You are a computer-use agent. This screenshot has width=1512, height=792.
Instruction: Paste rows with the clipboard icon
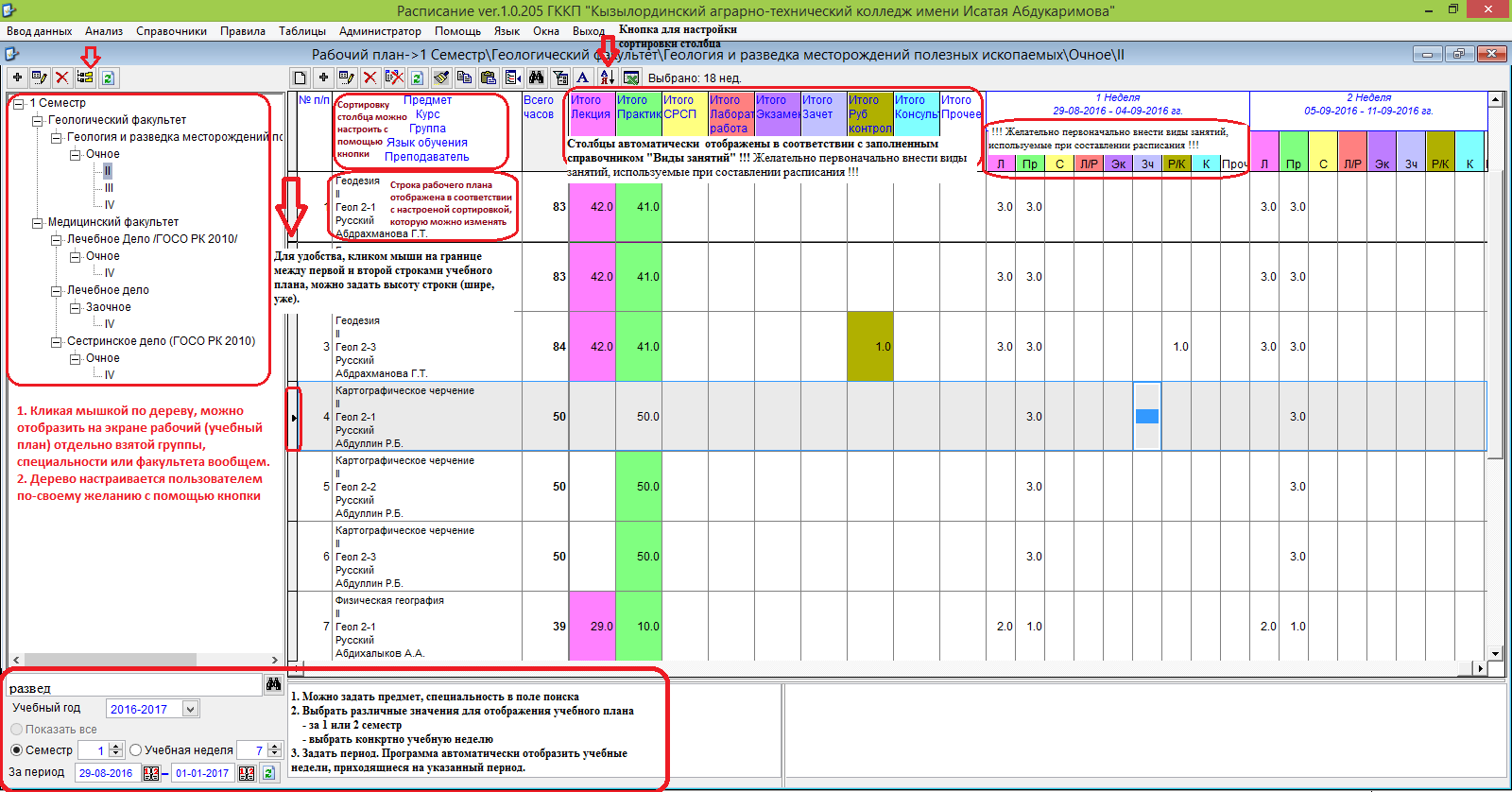488,77
